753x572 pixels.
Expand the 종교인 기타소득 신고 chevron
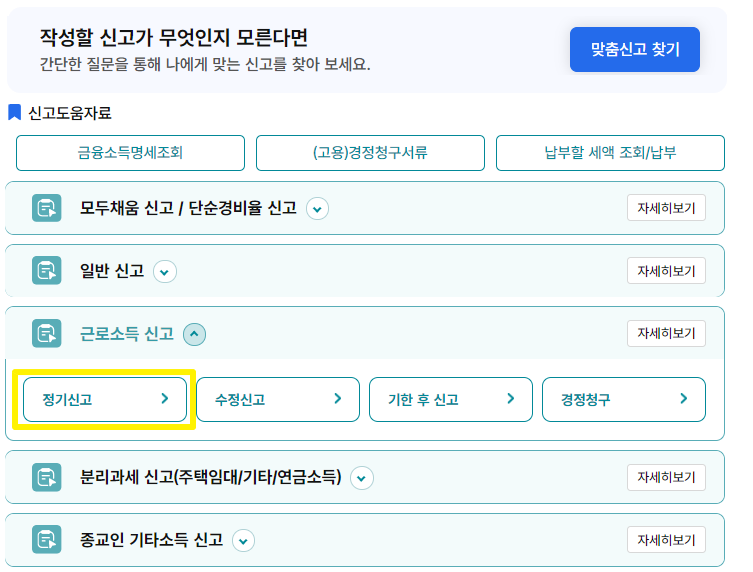(243, 541)
